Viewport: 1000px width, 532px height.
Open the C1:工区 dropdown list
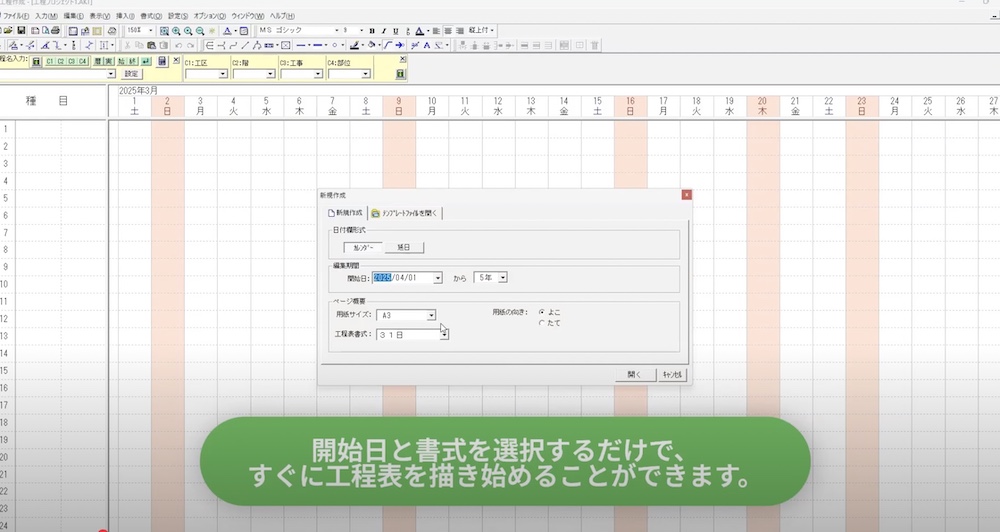[223, 74]
